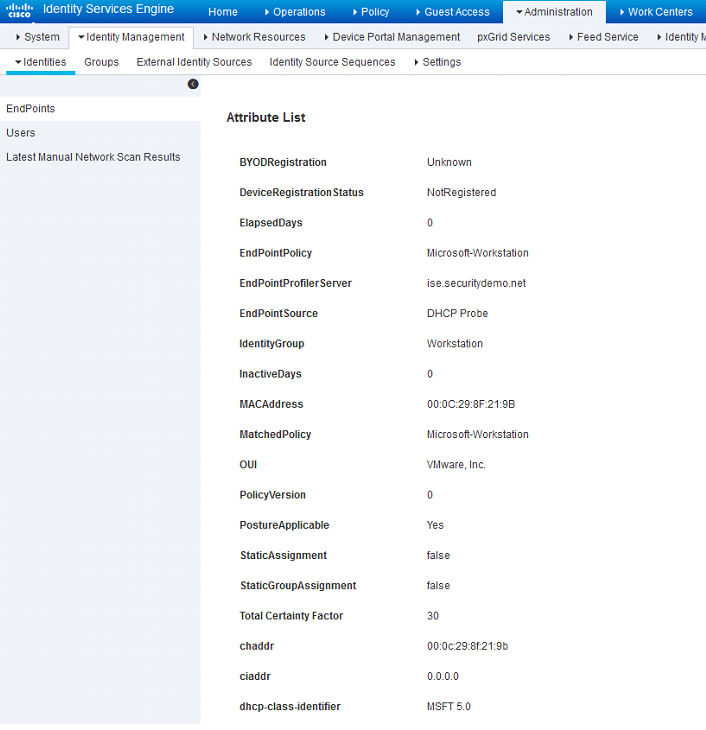Open External Identity Sources tab

[194, 62]
